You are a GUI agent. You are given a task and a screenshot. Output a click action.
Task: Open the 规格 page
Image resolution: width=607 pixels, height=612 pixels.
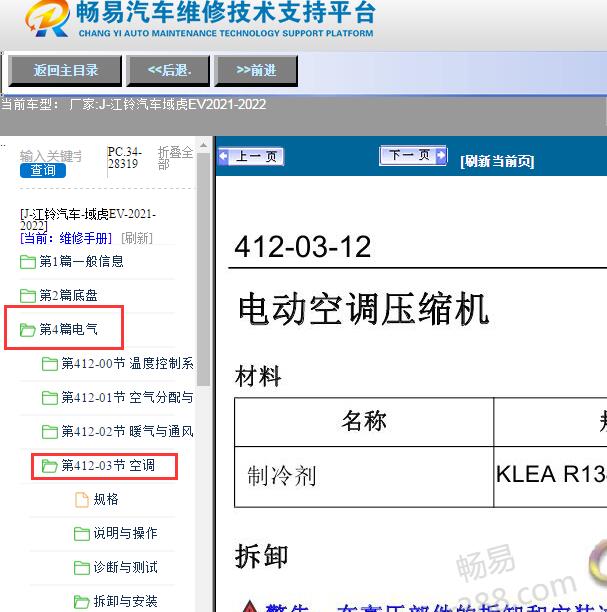coord(106,500)
